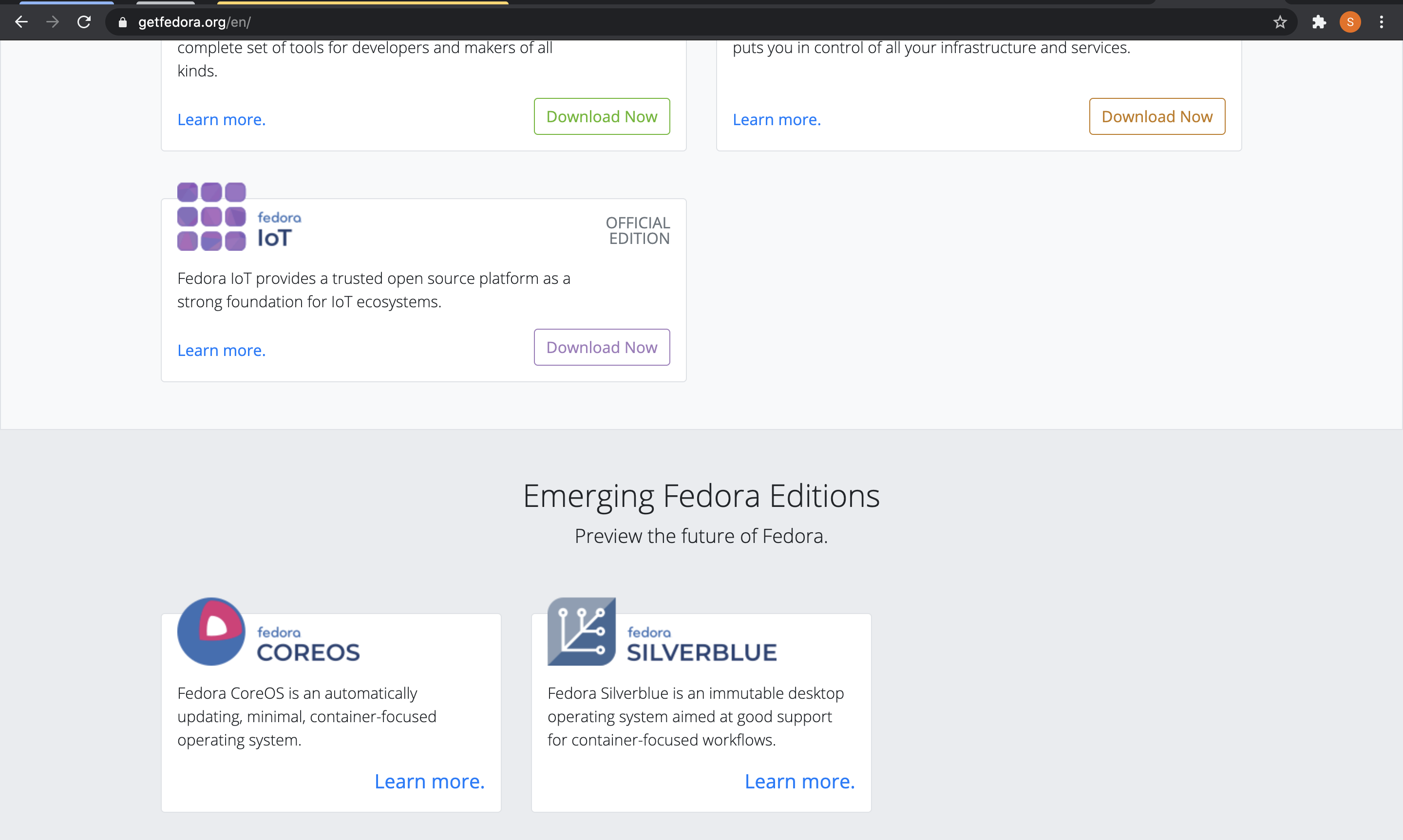Click the OFFICIAL EDITION label

638,230
